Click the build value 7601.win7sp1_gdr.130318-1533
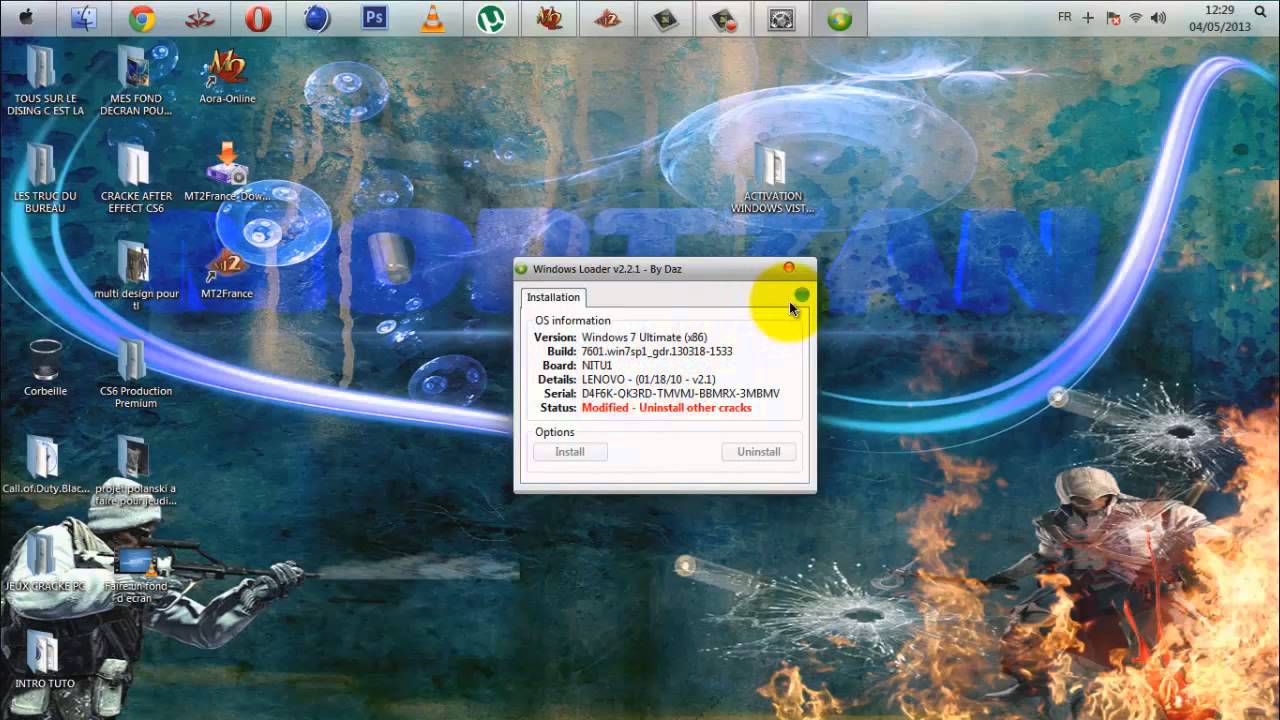 [x=657, y=352]
